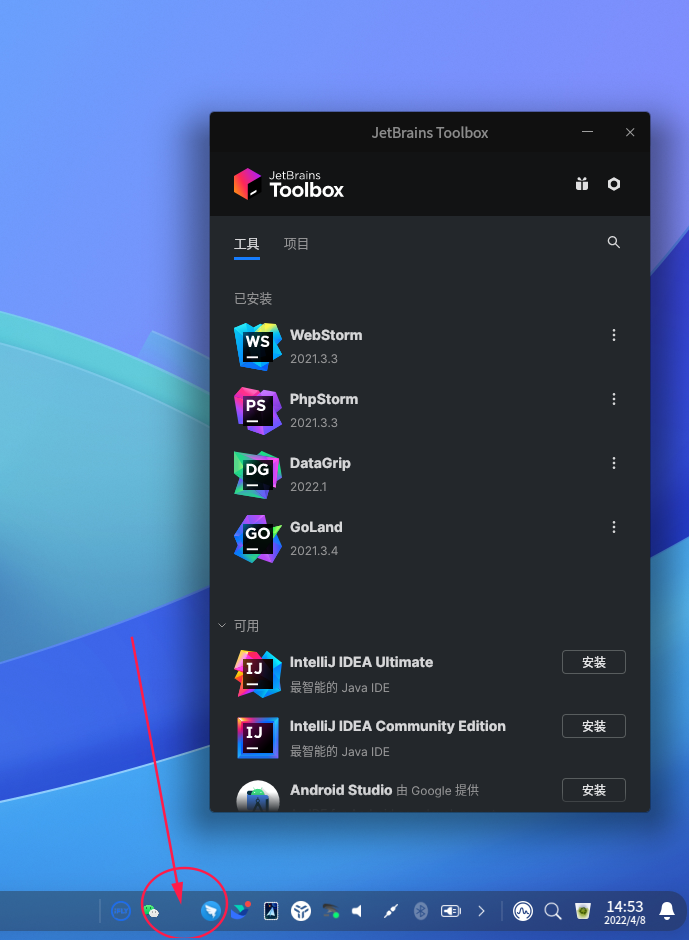Click the taskbar search magnifier
The height and width of the screenshot is (940, 689).
[x=553, y=911]
